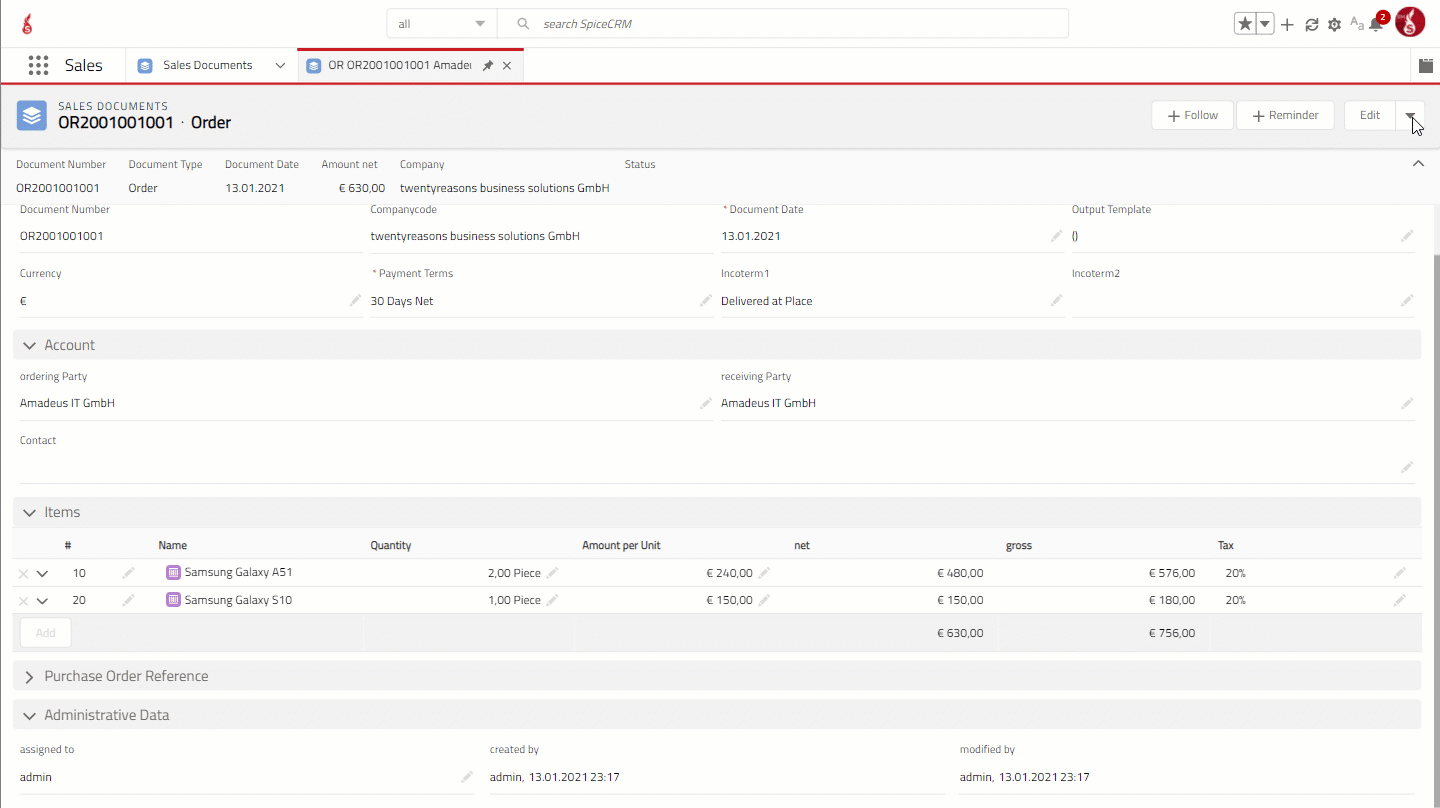This screenshot has width=1440, height=808.
Task: Click the Follow button
Action: point(1192,116)
